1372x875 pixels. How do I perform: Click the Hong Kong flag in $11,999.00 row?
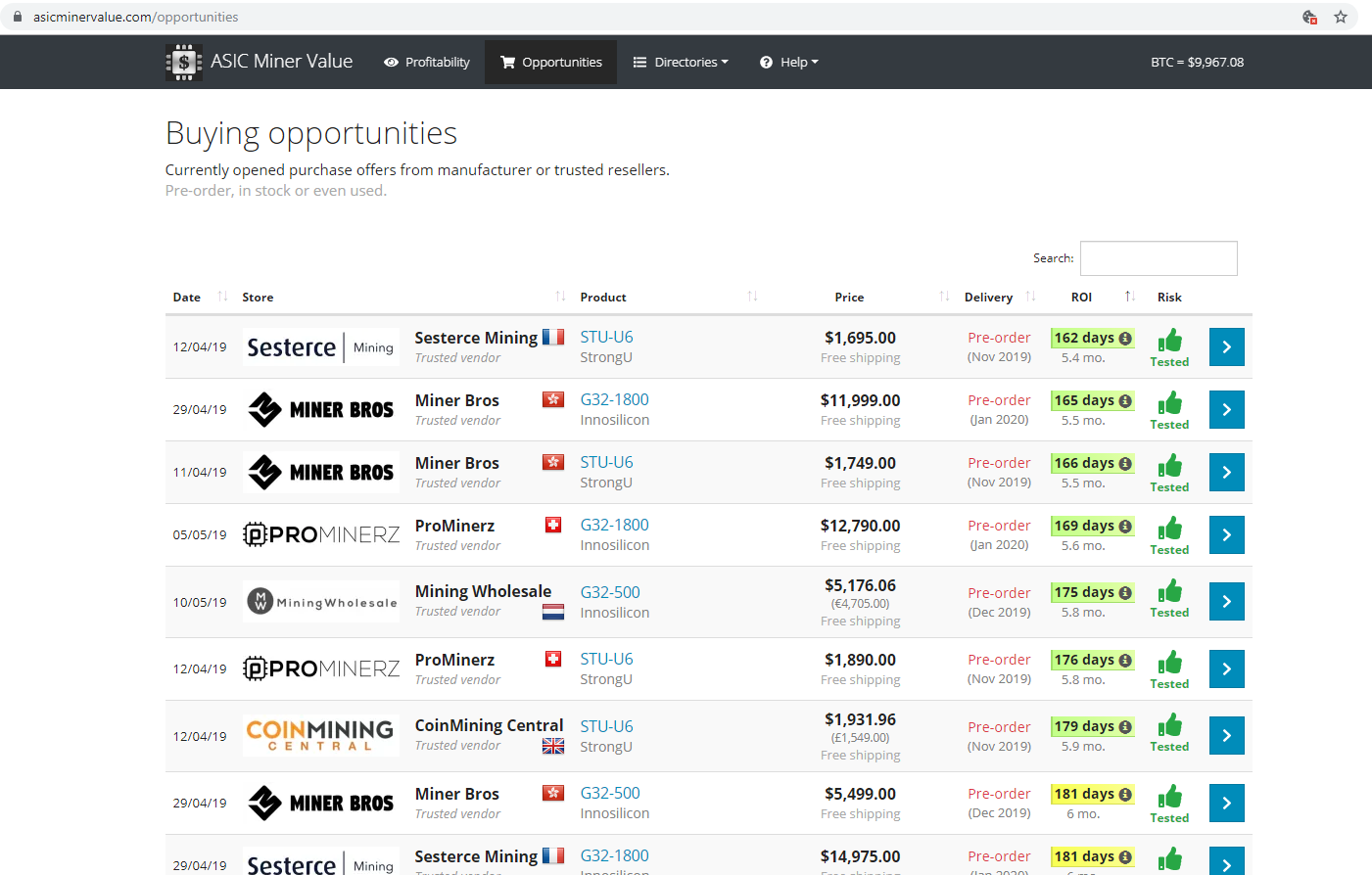pos(553,399)
